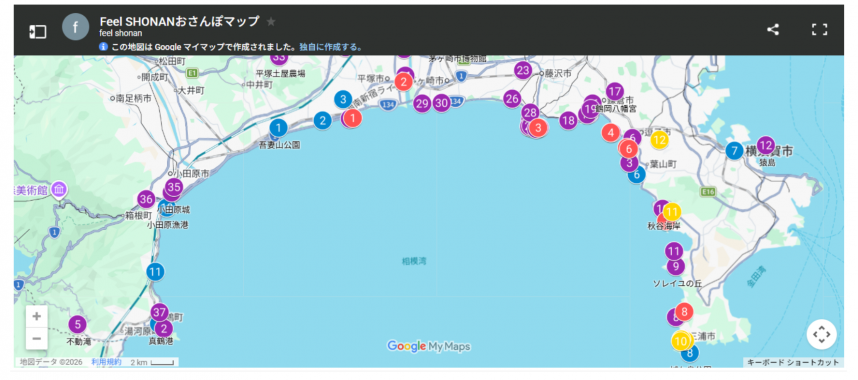Click the ソレイユの丘 map label
Image resolution: width=858 pixels, height=380 pixels.
click(677, 283)
